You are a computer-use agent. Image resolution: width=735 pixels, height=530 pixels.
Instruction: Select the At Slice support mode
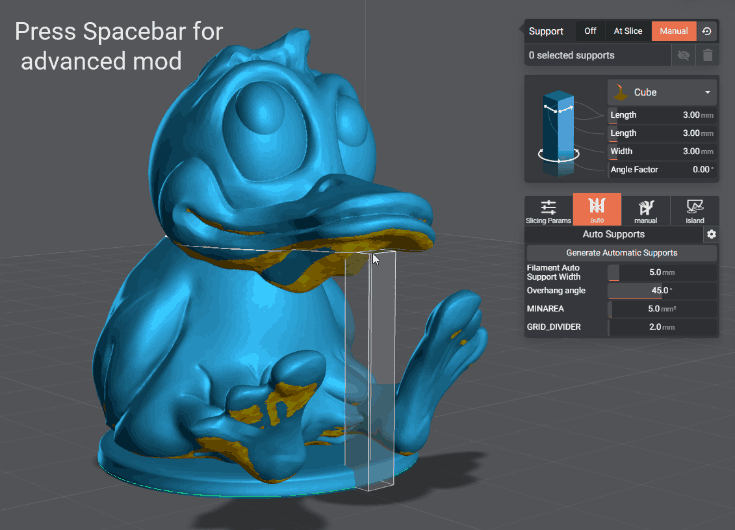[628, 31]
